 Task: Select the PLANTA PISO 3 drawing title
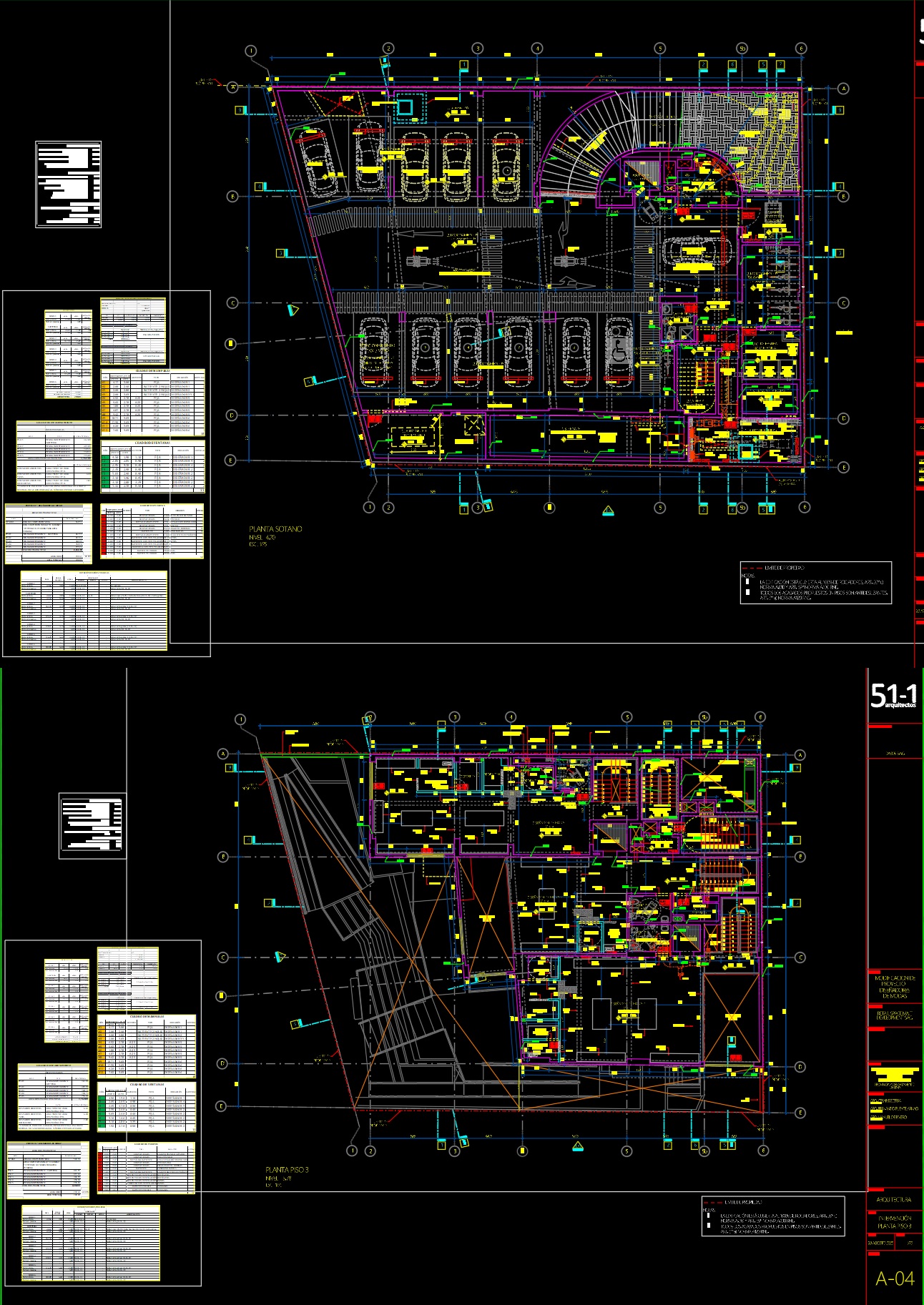(287, 1170)
